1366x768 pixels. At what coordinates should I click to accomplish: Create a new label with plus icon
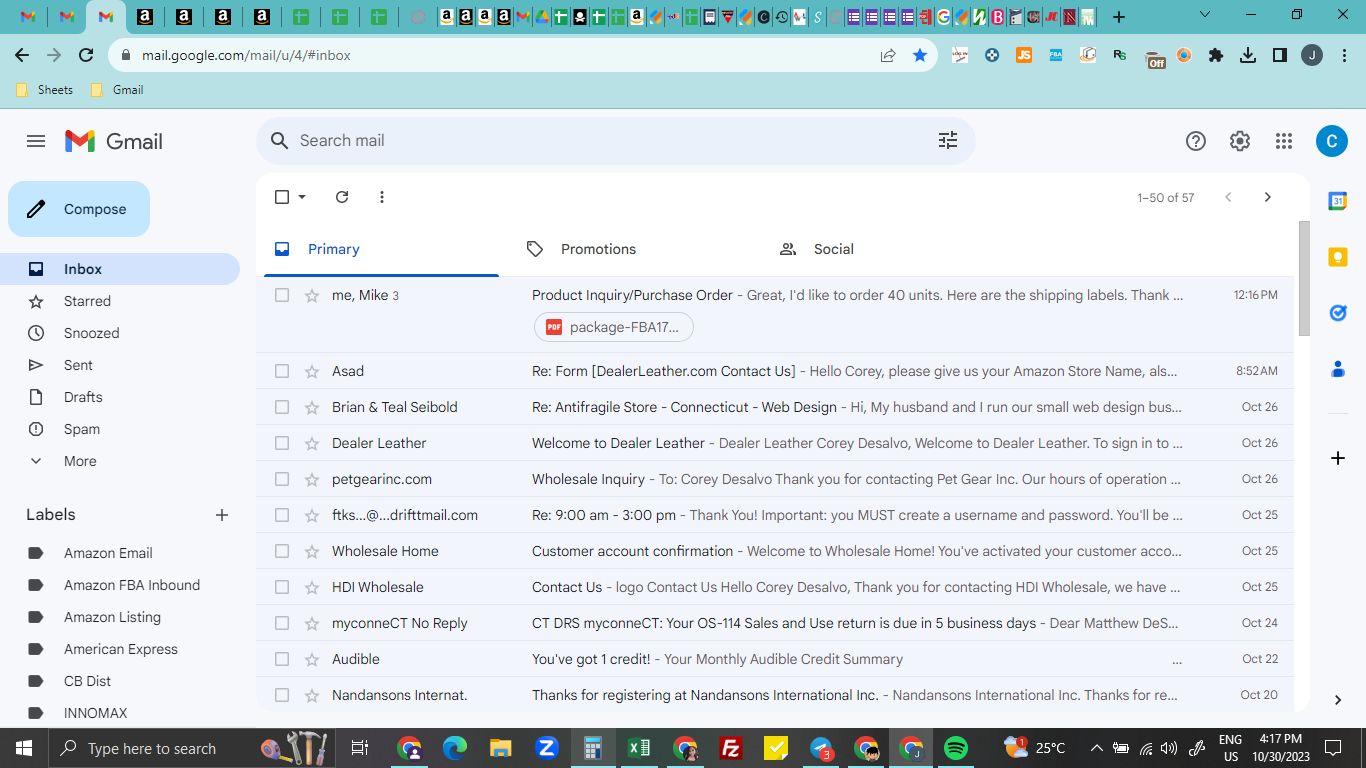point(222,515)
